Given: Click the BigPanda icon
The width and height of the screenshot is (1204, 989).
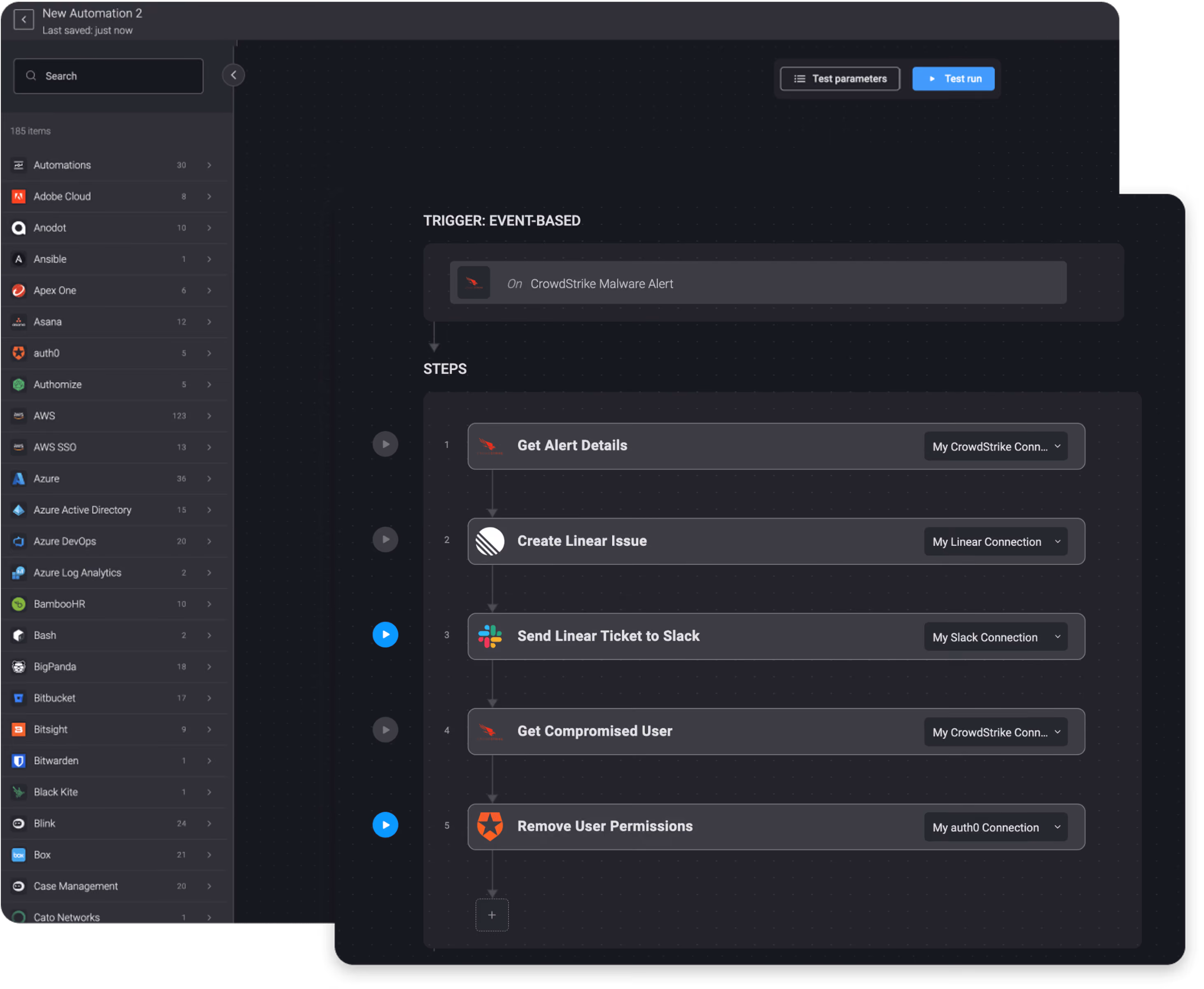Looking at the screenshot, I should 19,666.
